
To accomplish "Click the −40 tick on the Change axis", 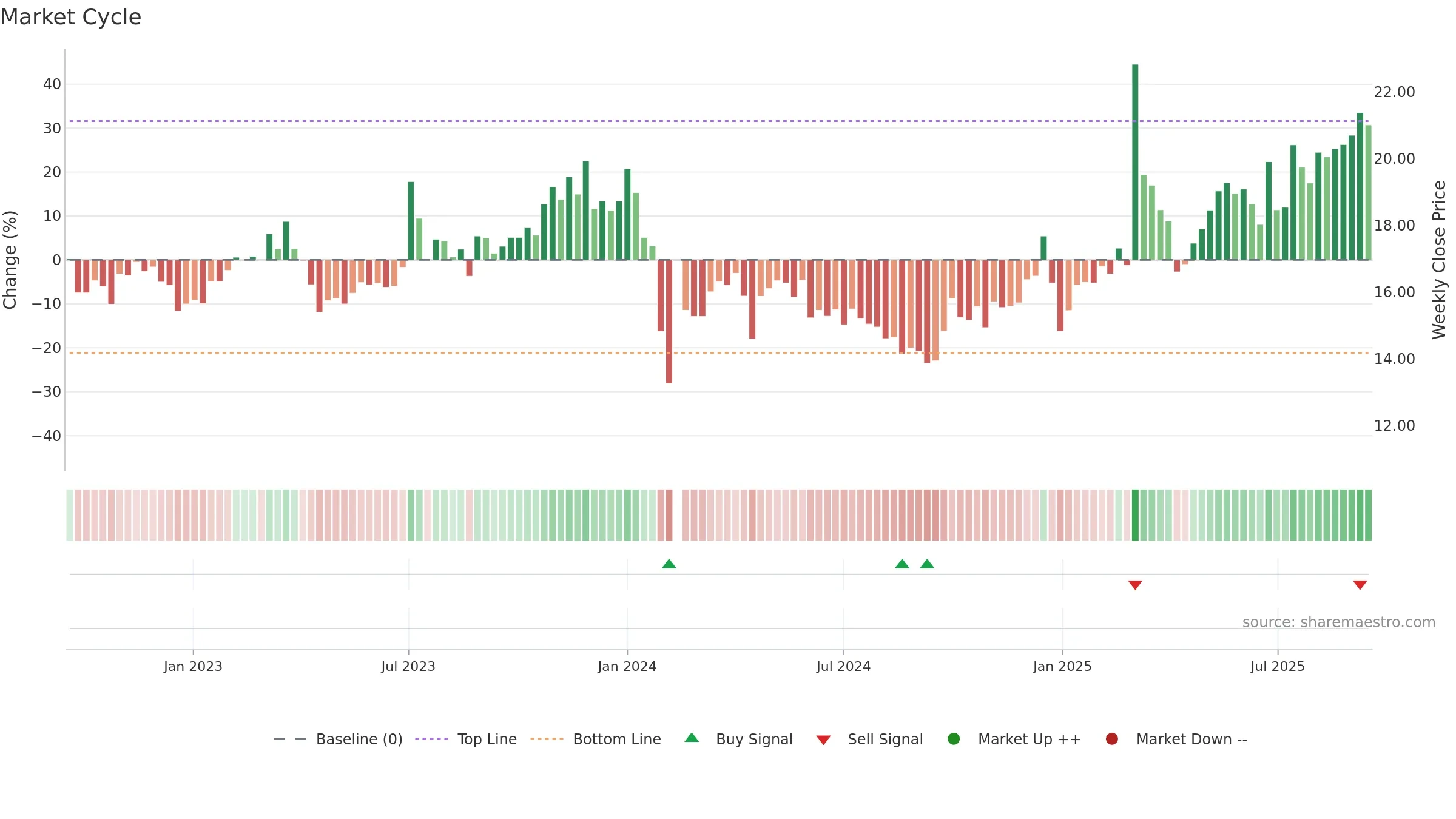I will [47, 436].
